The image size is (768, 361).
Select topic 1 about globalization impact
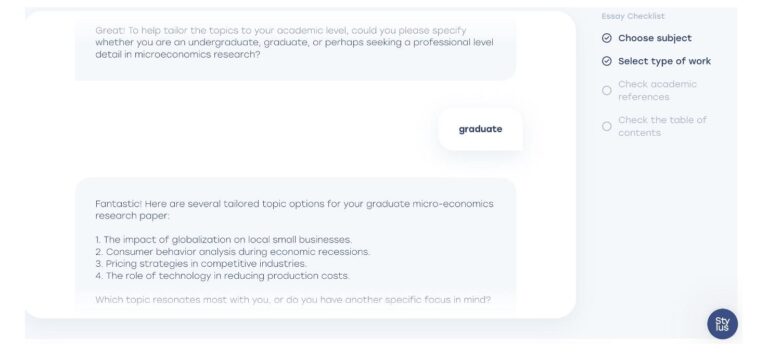tap(224, 240)
